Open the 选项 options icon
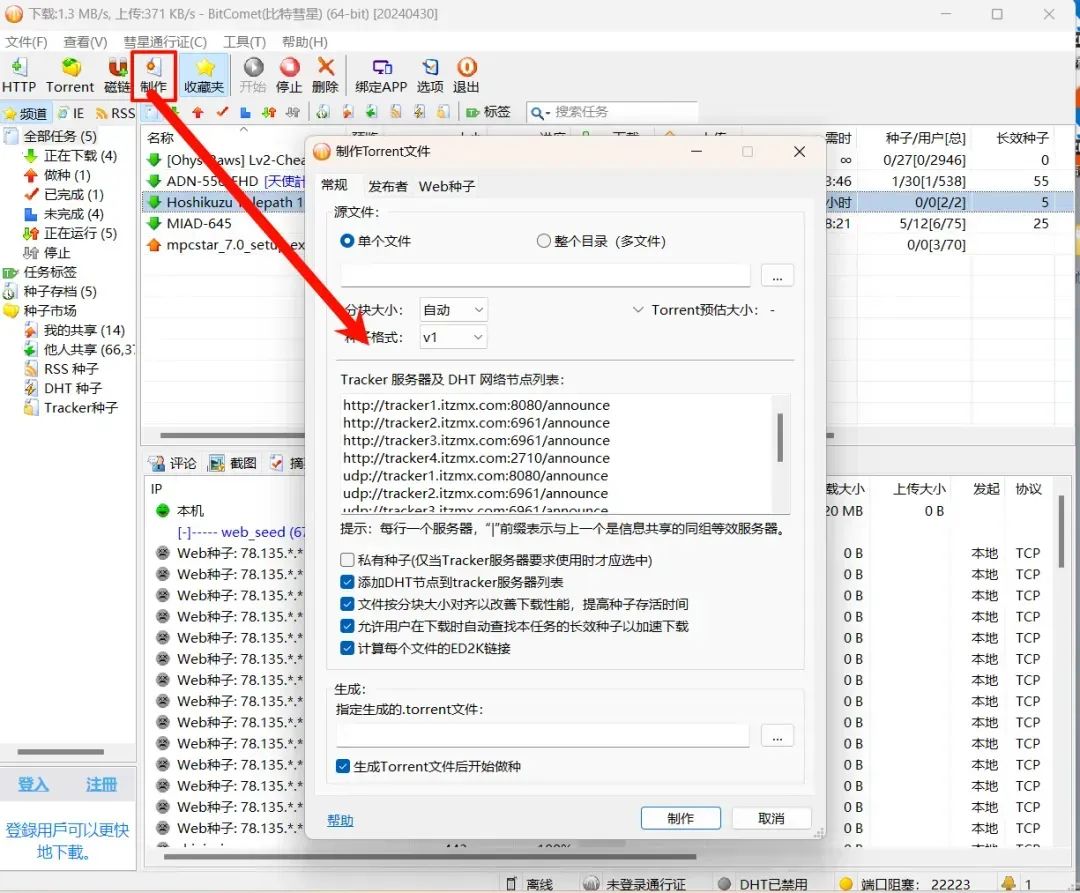 coord(430,67)
